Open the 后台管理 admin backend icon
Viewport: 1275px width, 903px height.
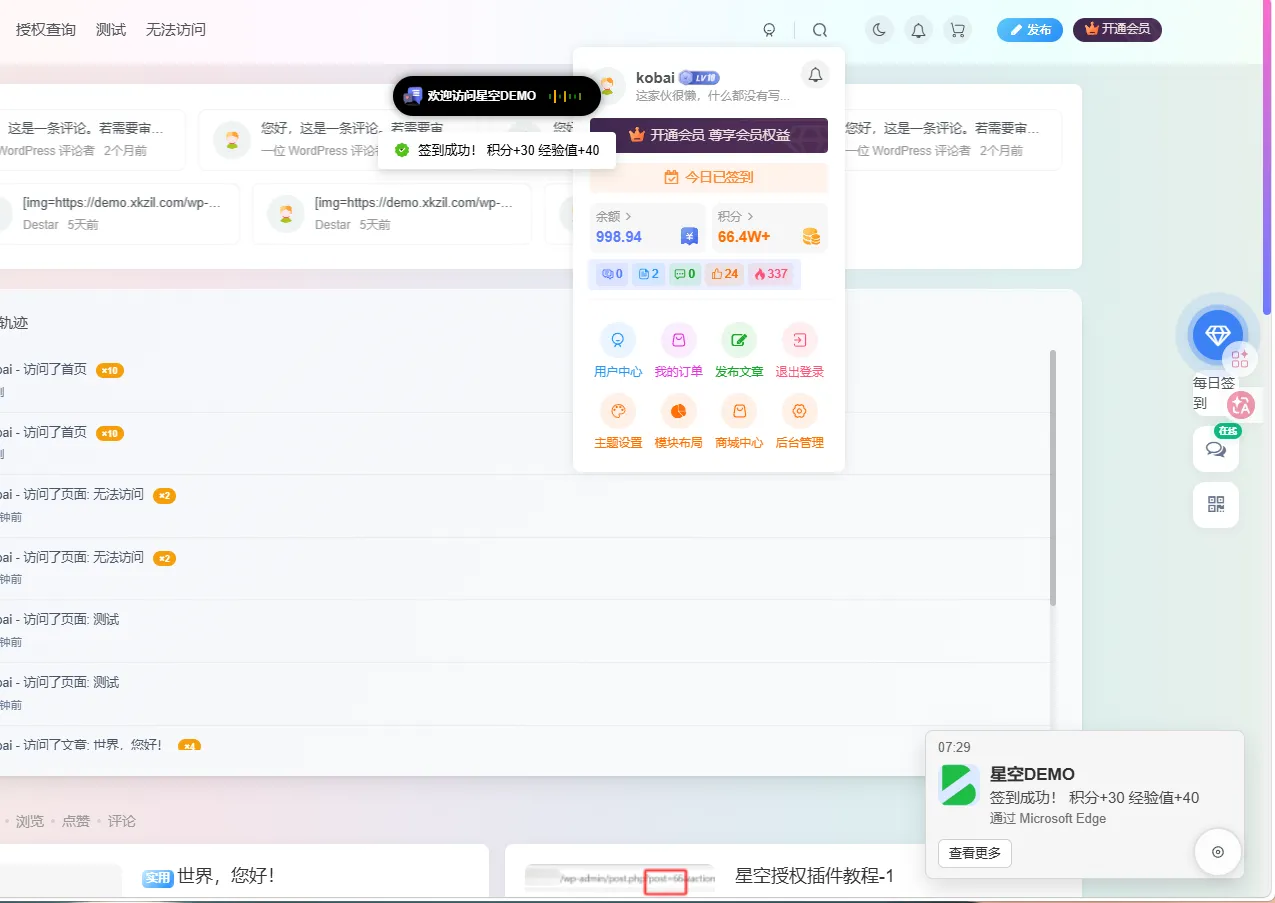[800, 411]
